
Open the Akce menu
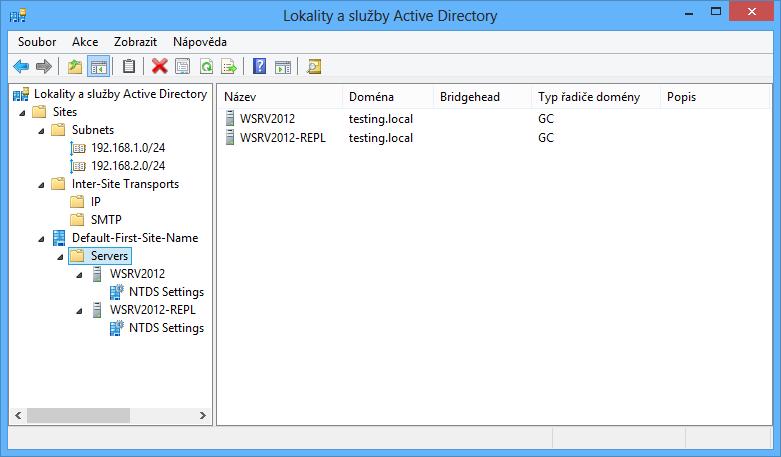coord(85,42)
